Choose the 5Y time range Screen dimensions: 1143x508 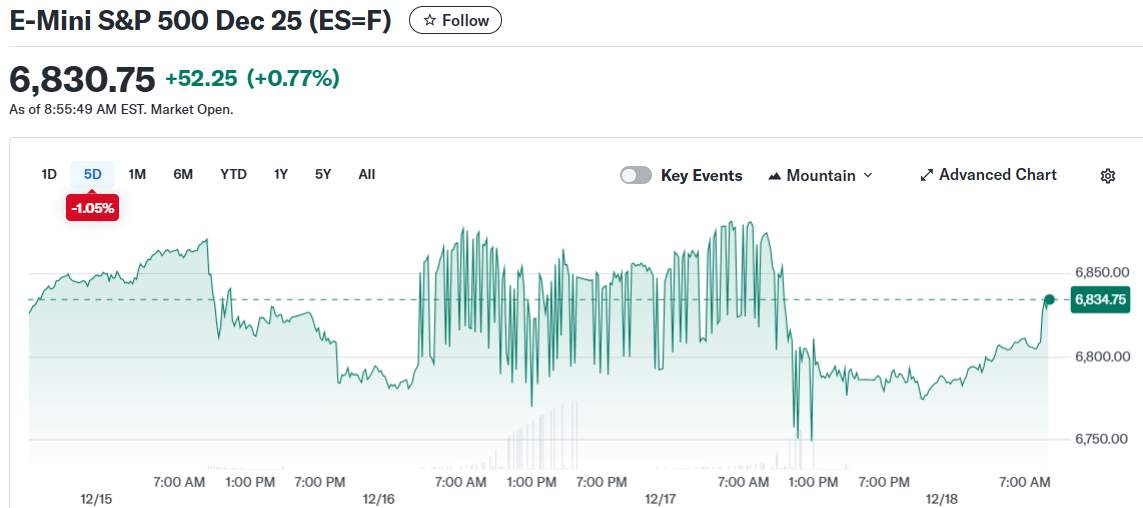point(323,174)
